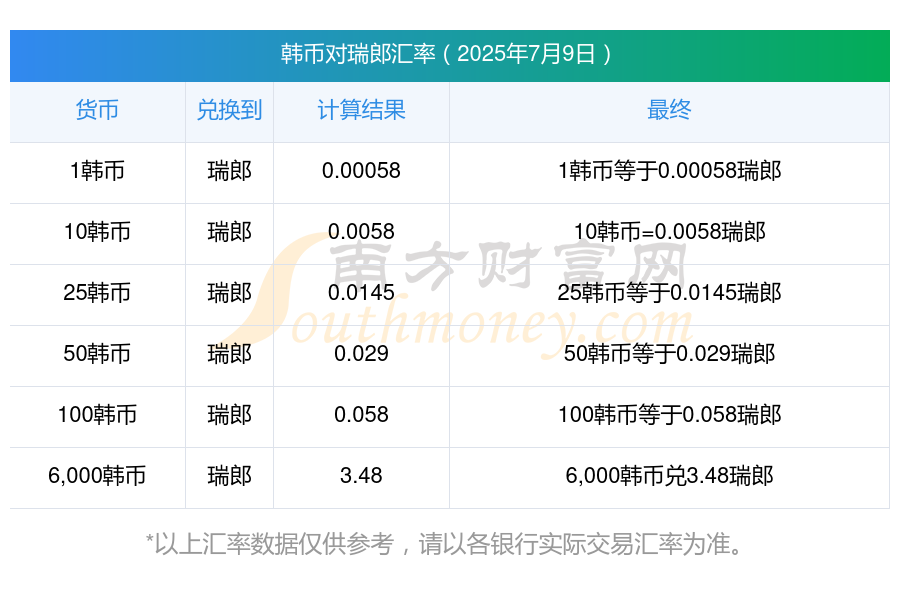Image resolution: width=900 pixels, height=600 pixels.
Task: Click the 3.48 result value
Action: tap(361, 475)
